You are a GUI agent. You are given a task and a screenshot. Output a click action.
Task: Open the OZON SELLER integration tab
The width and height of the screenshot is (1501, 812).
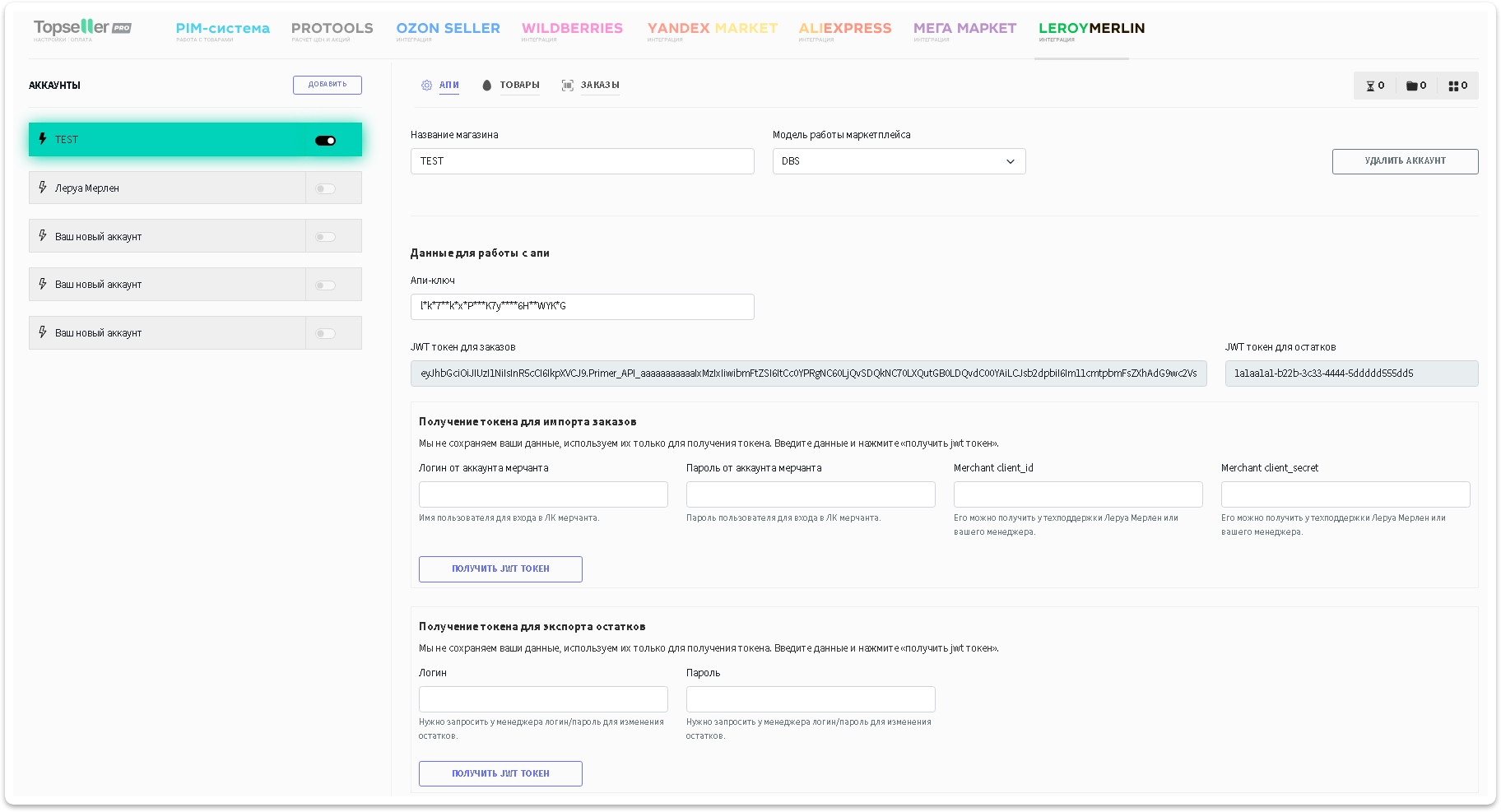448,28
